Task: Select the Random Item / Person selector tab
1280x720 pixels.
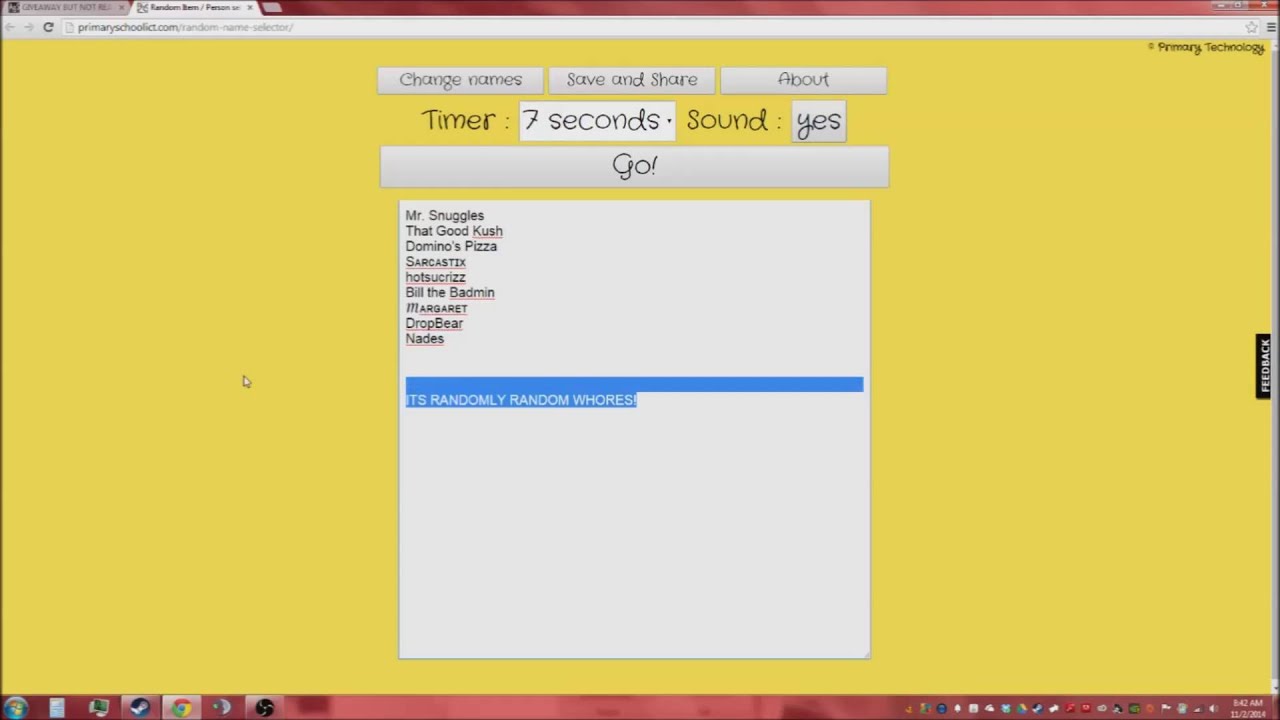Action: [x=195, y=7]
